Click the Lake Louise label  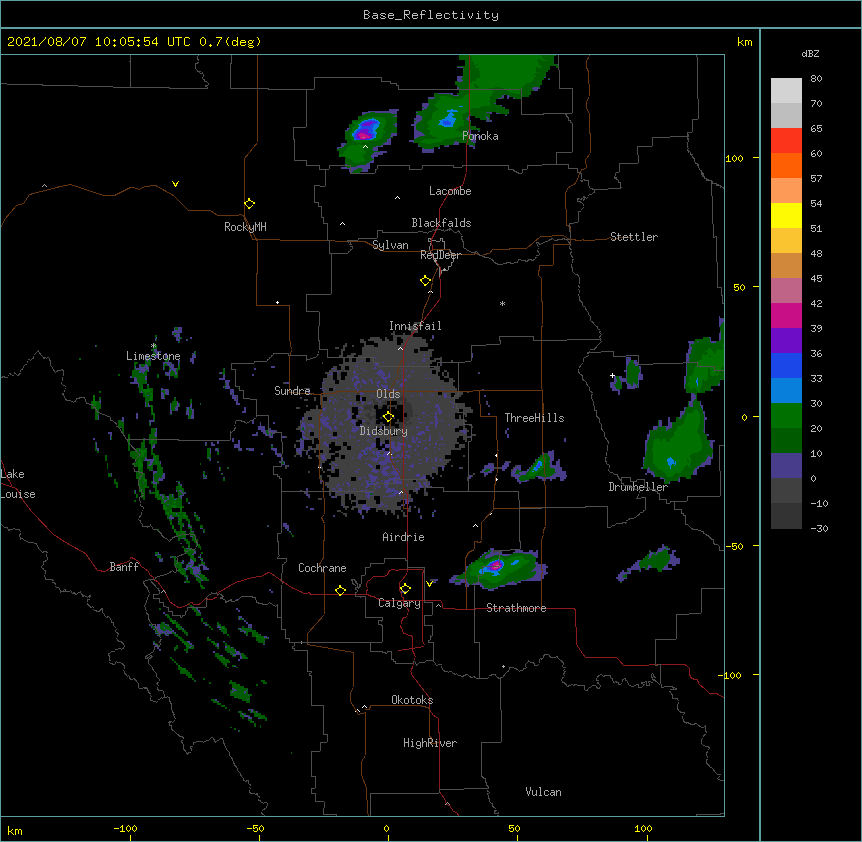18,484
